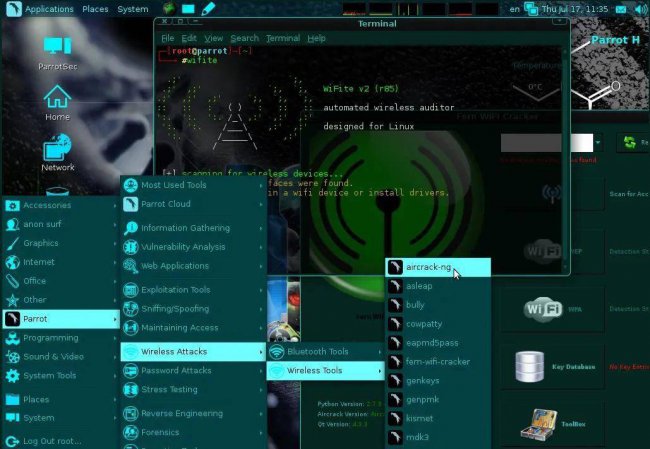Viewport: 650px width, 449px height.
Task: Click the network connection icon beside the clock
Action: (x=531, y=8)
